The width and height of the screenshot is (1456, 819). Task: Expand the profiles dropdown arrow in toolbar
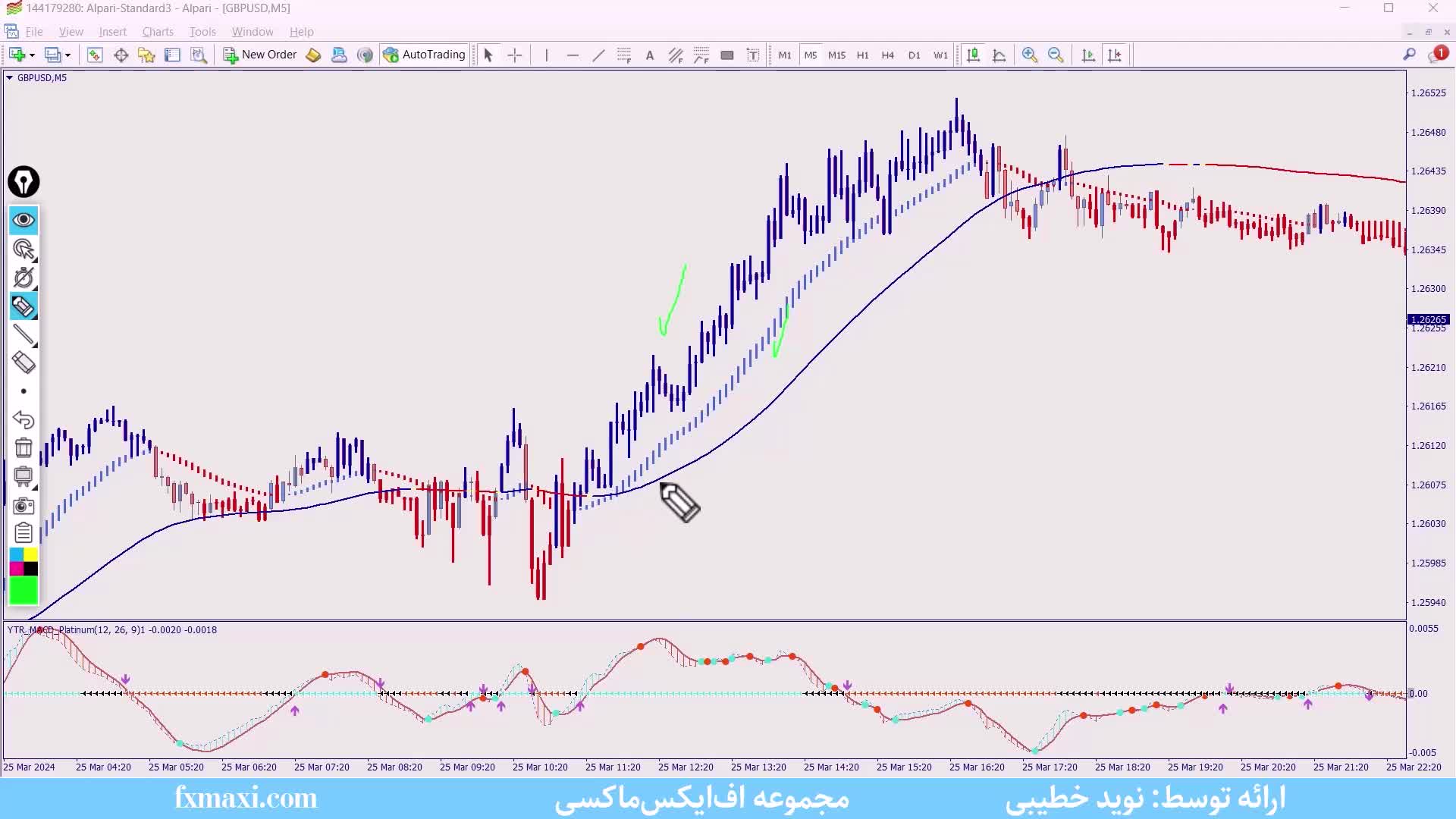coord(68,55)
